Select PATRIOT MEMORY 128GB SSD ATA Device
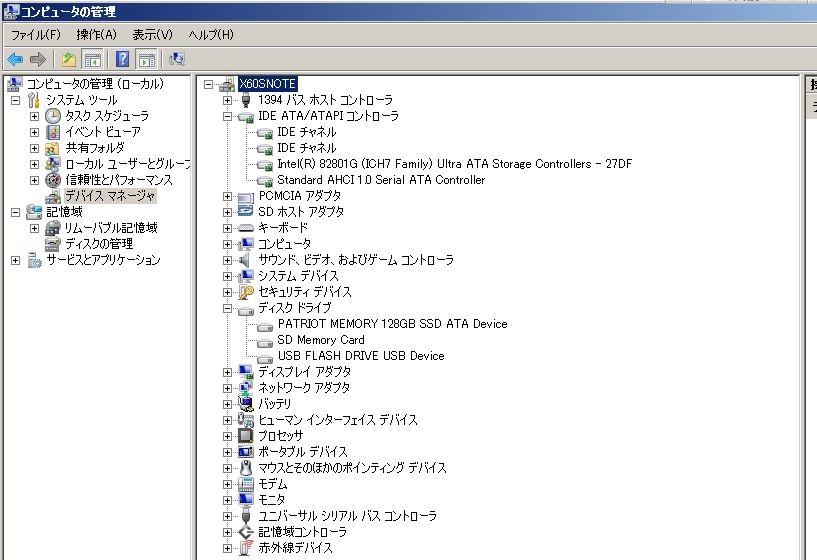Viewport: 817px width, 560px height. tap(392, 324)
